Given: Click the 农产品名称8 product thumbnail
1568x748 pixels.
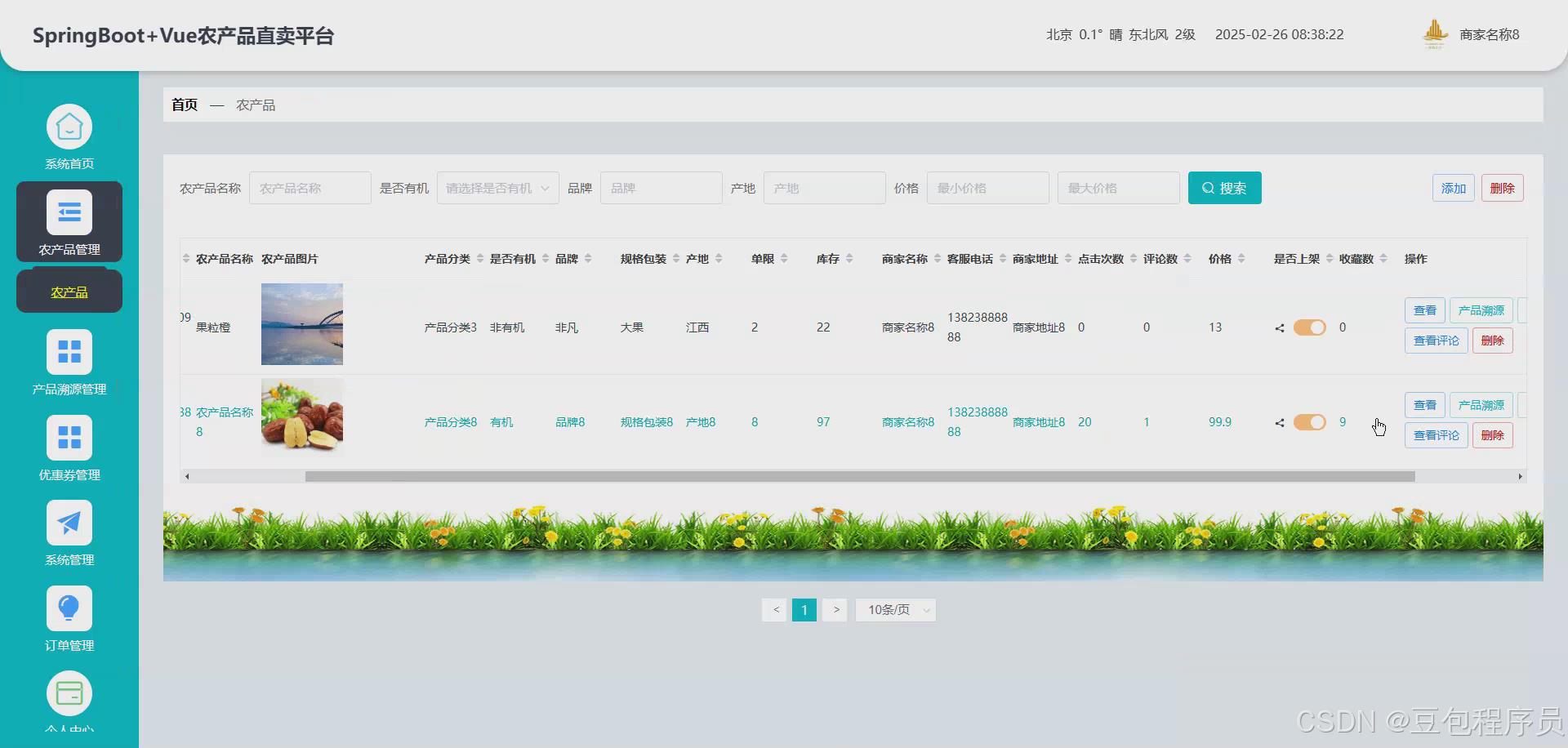Looking at the screenshot, I should point(301,416).
